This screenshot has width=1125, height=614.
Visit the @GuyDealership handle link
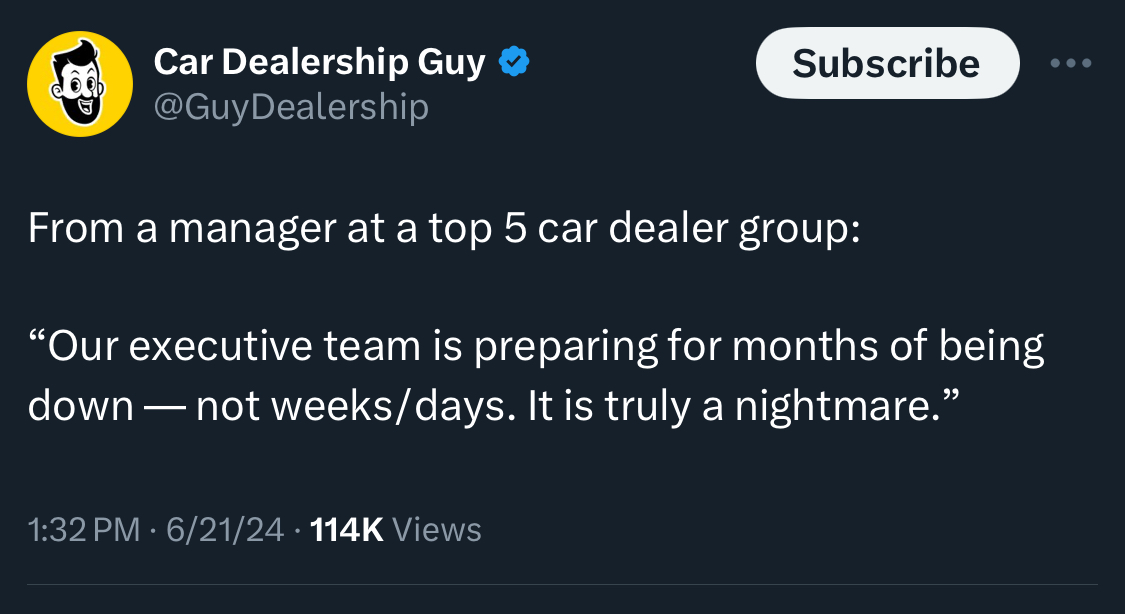[291, 108]
